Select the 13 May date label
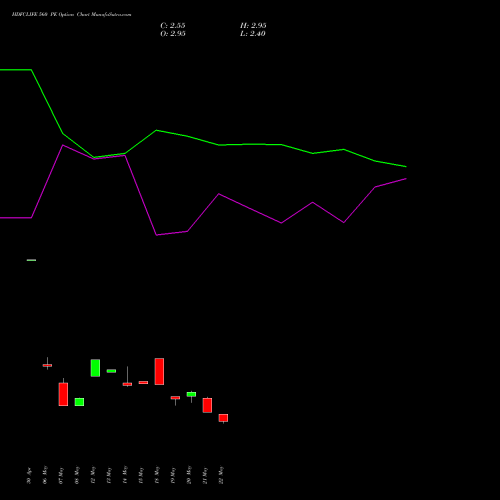Viewport: 500px width, 500px height. [109, 475]
